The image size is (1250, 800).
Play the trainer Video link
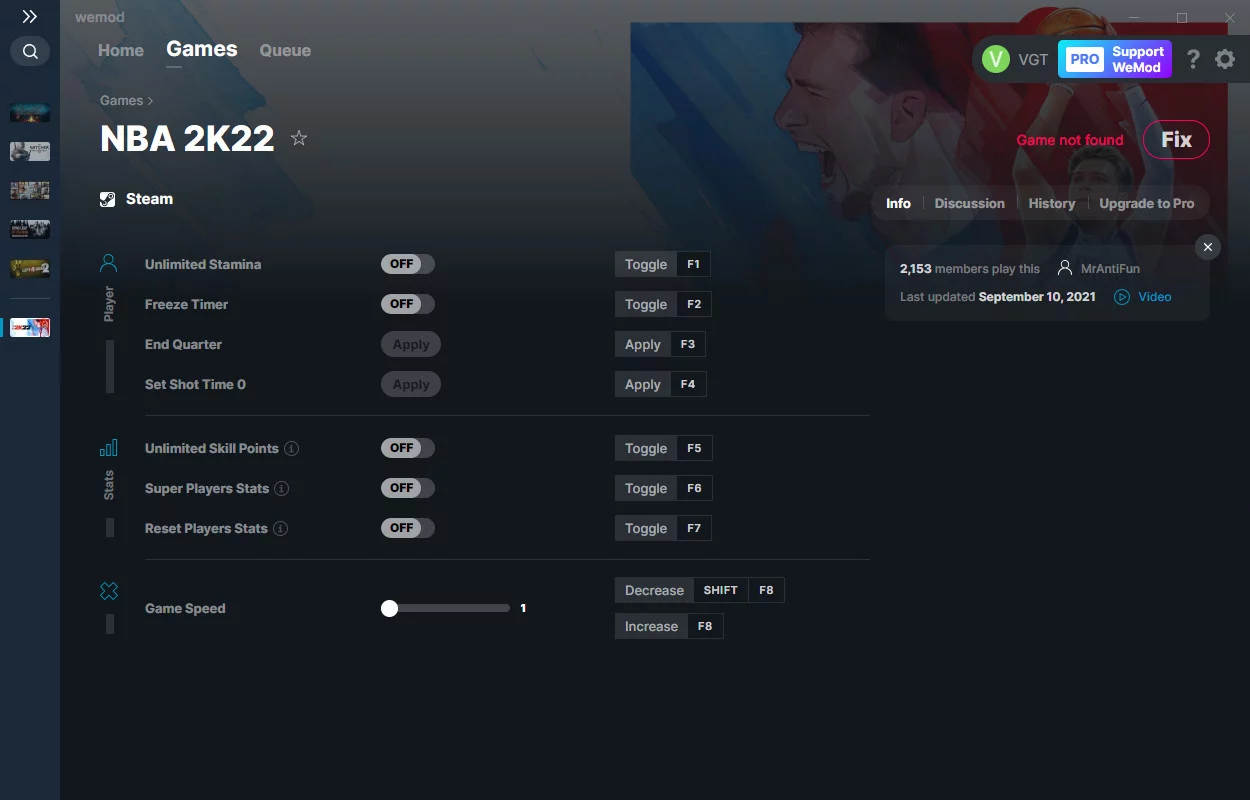click(x=1154, y=297)
